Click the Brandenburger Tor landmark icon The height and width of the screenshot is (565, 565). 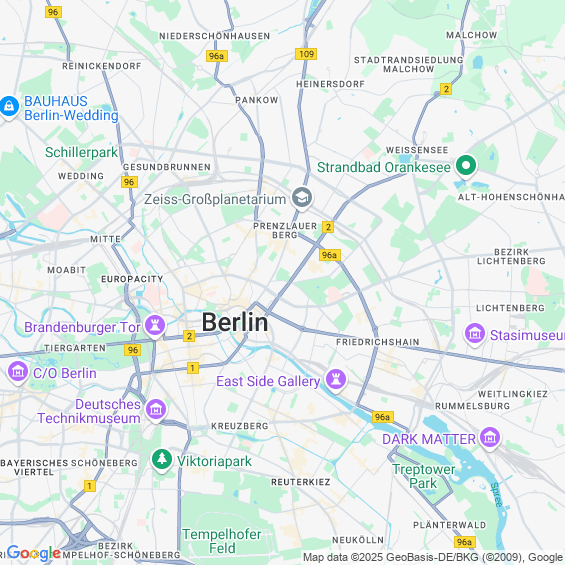pyautogui.click(x=155, y=326)
